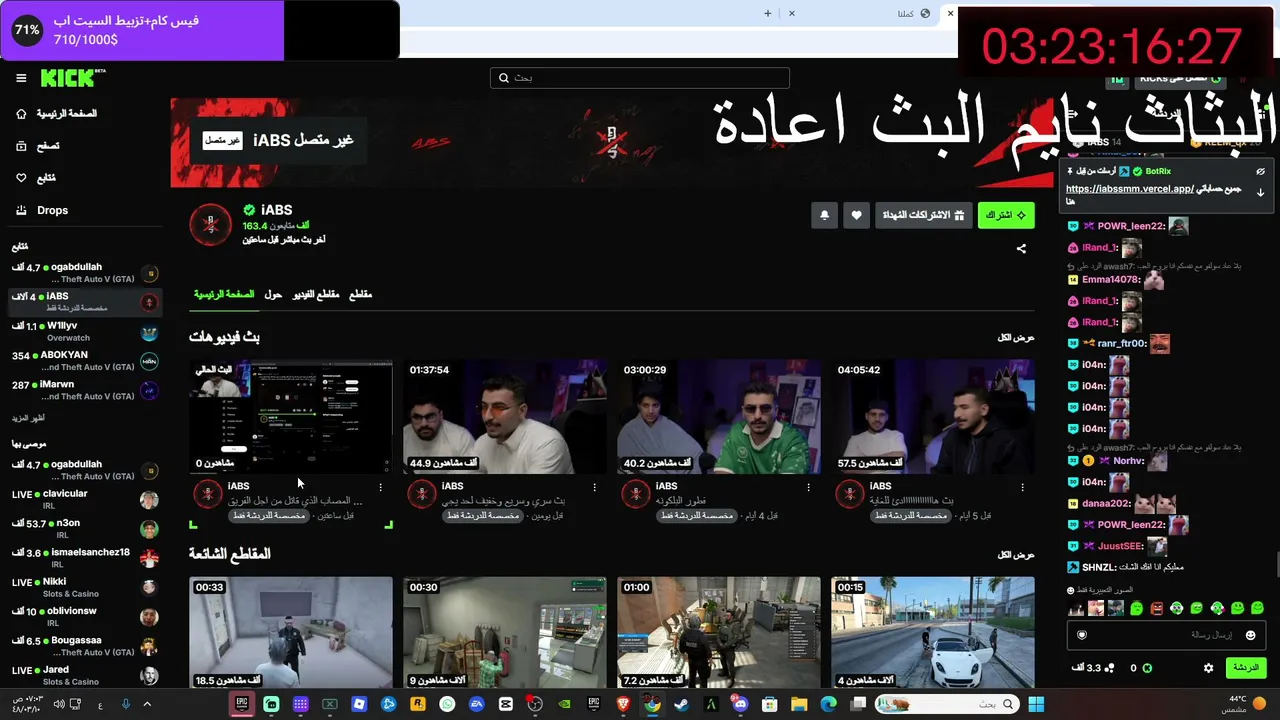The width and height of the screenshot is (1280, 720).
Task: Open EA app from the taskbar
Action: (x=476, y=704)
